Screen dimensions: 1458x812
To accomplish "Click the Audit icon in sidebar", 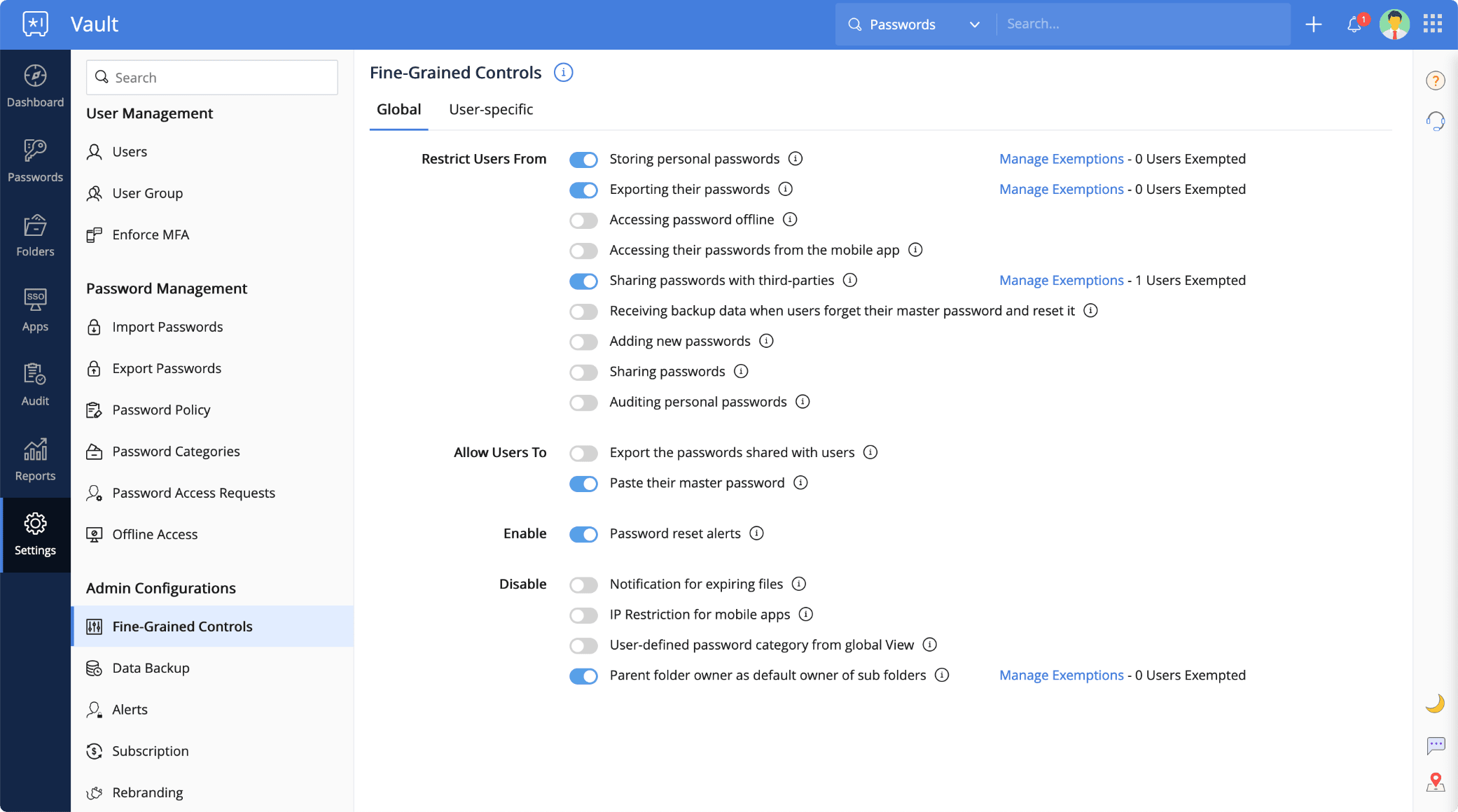I will pos(35,384).
